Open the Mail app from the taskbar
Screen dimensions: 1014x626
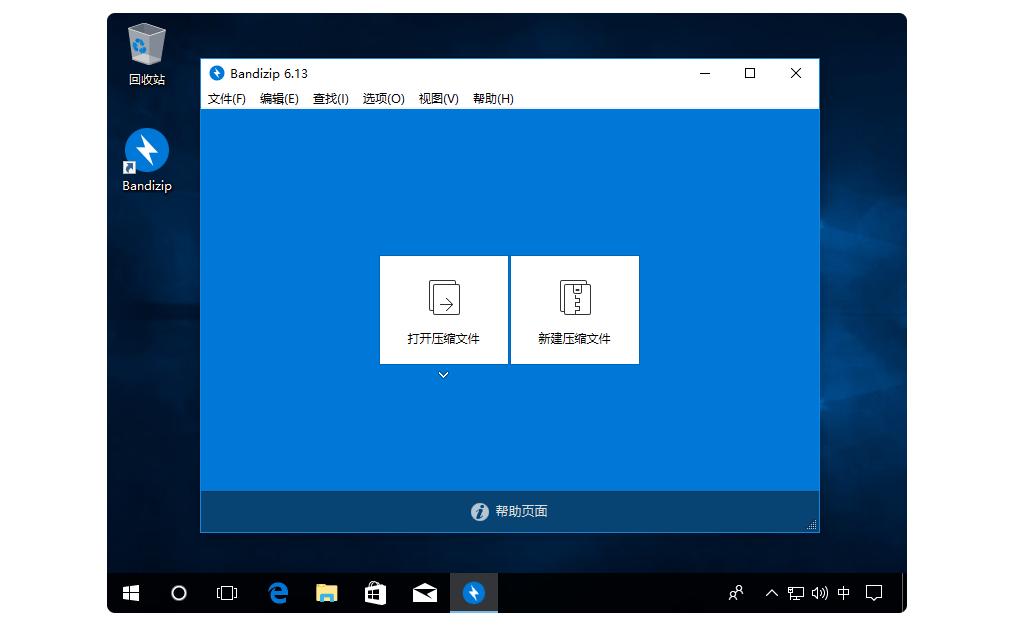(x=424, y=592)
